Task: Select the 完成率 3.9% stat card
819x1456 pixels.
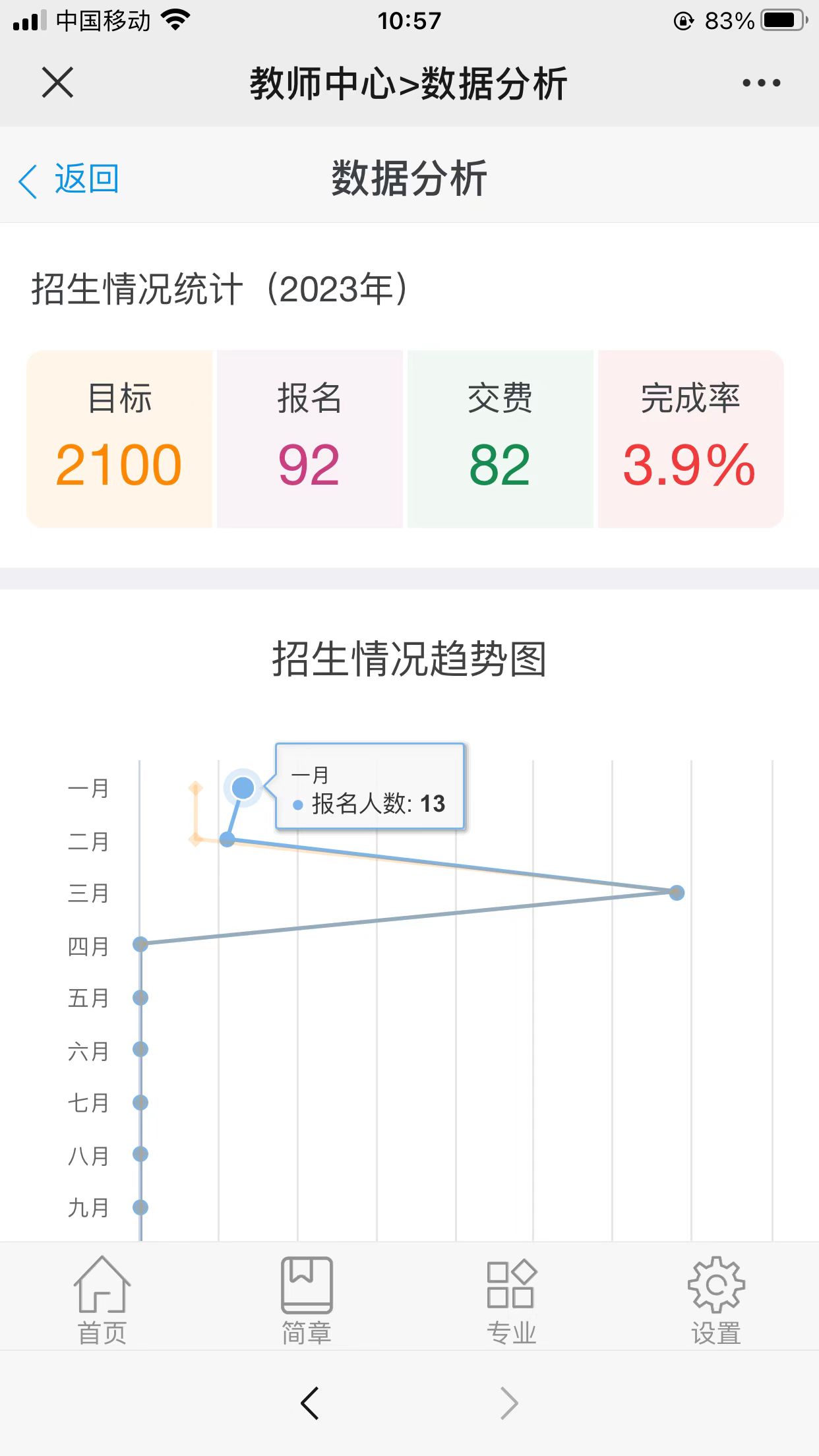Action: (x=690, y=439)
